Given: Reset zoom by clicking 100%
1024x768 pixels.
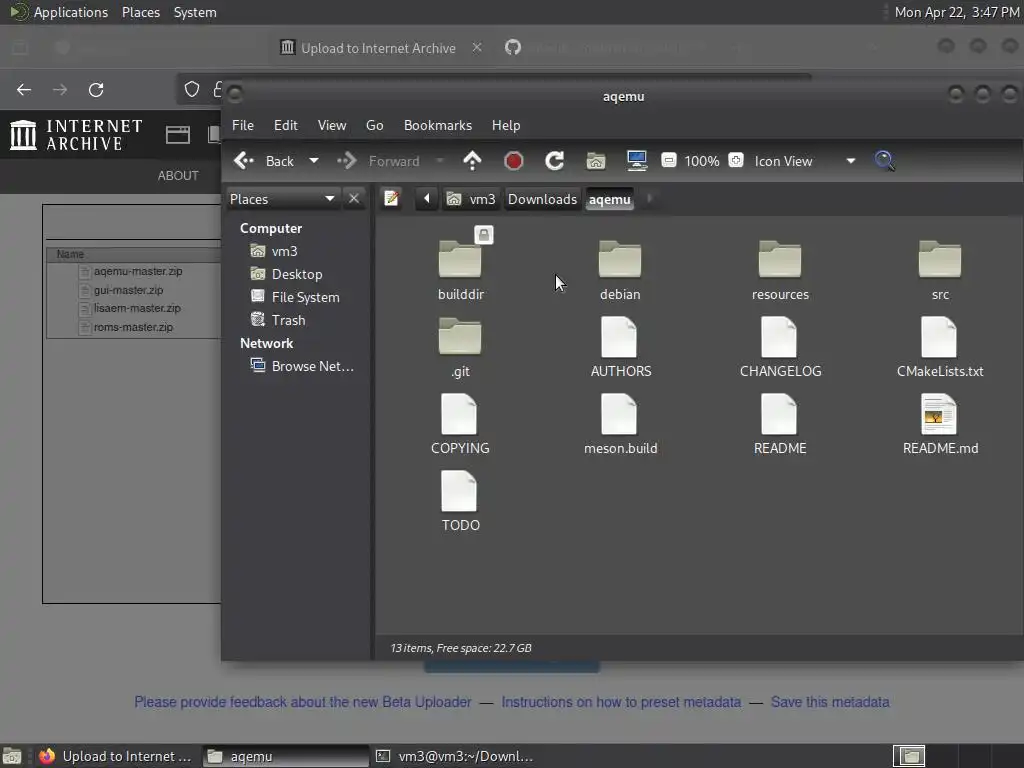Looking at the screenshot, I should [x=702, y=161].
